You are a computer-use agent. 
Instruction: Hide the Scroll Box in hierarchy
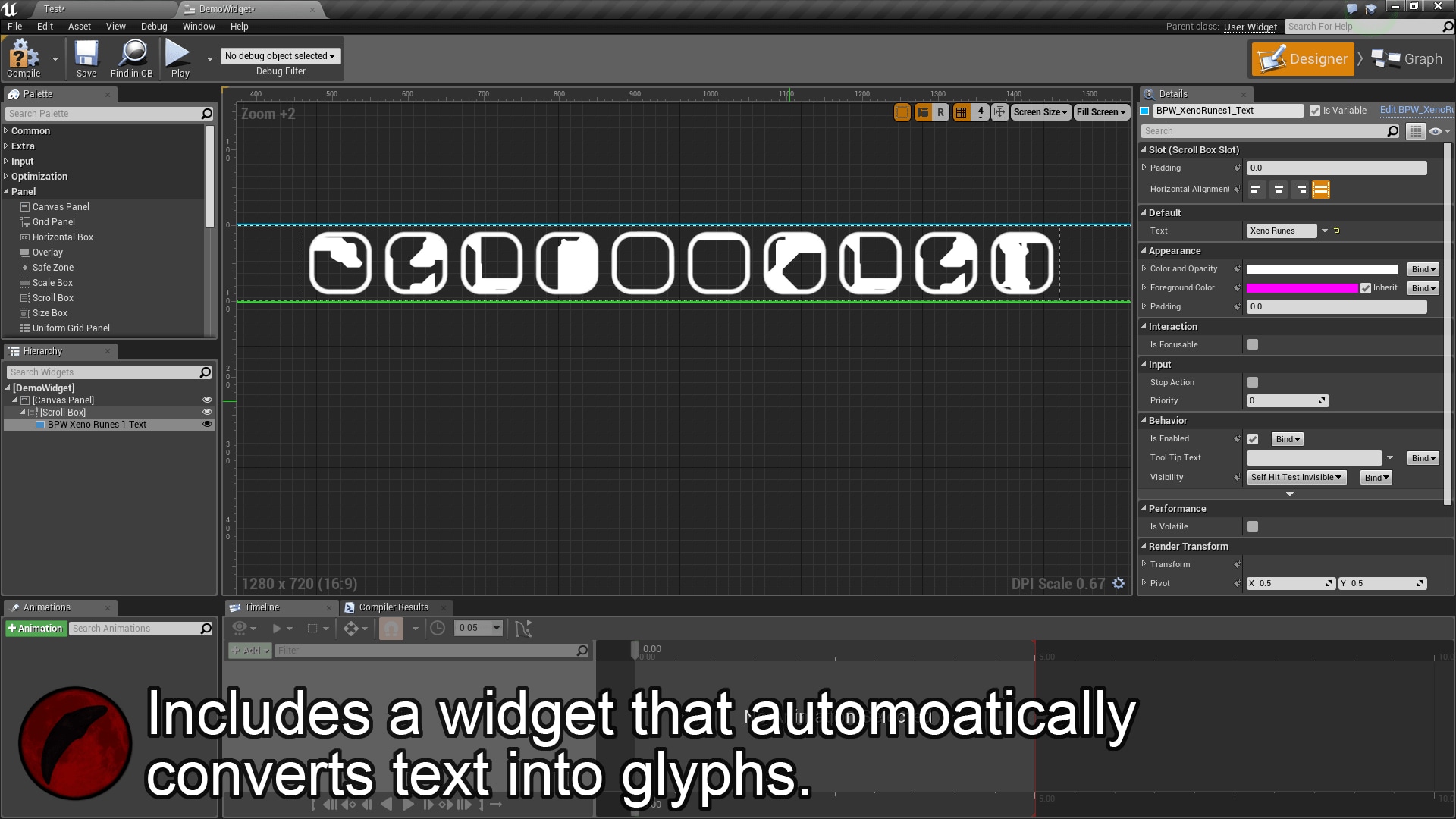207,412
